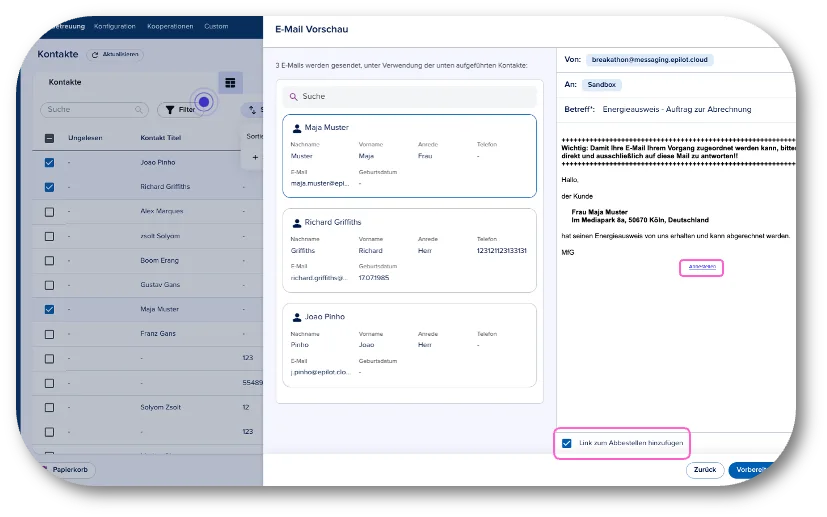The height and width of the screenshot is (517, 827).
Task: Click the Sandbox recipient chip
Action: 601,85
